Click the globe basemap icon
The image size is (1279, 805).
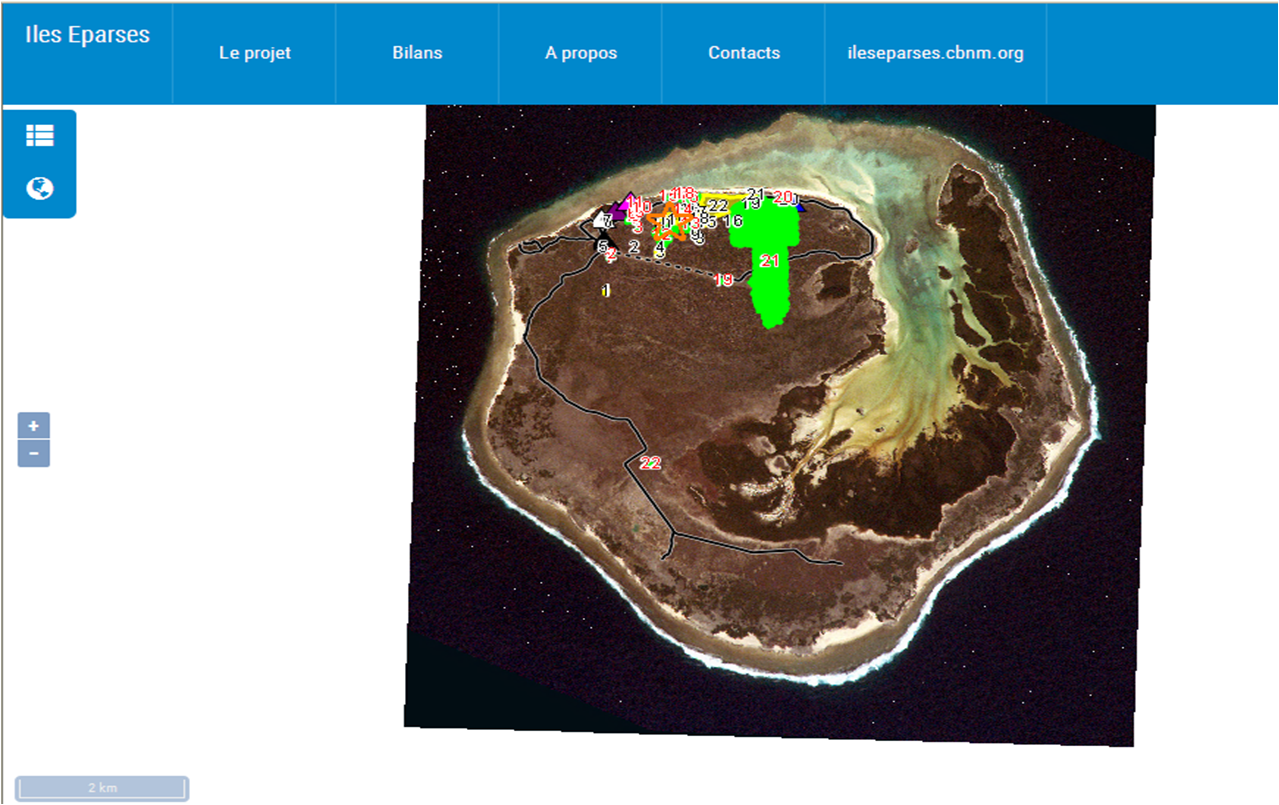pos(40,188)
